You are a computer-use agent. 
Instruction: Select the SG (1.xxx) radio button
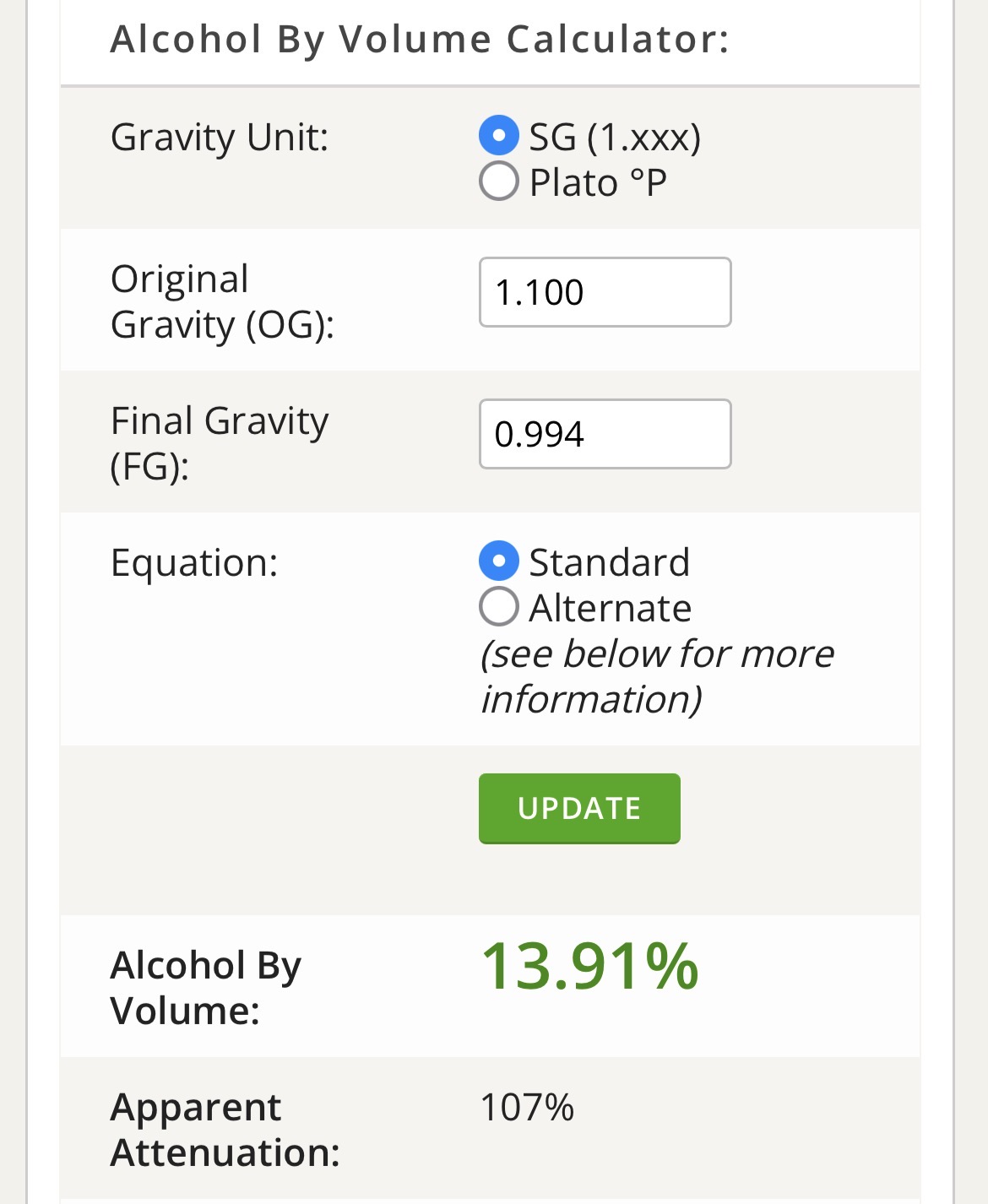498,136
